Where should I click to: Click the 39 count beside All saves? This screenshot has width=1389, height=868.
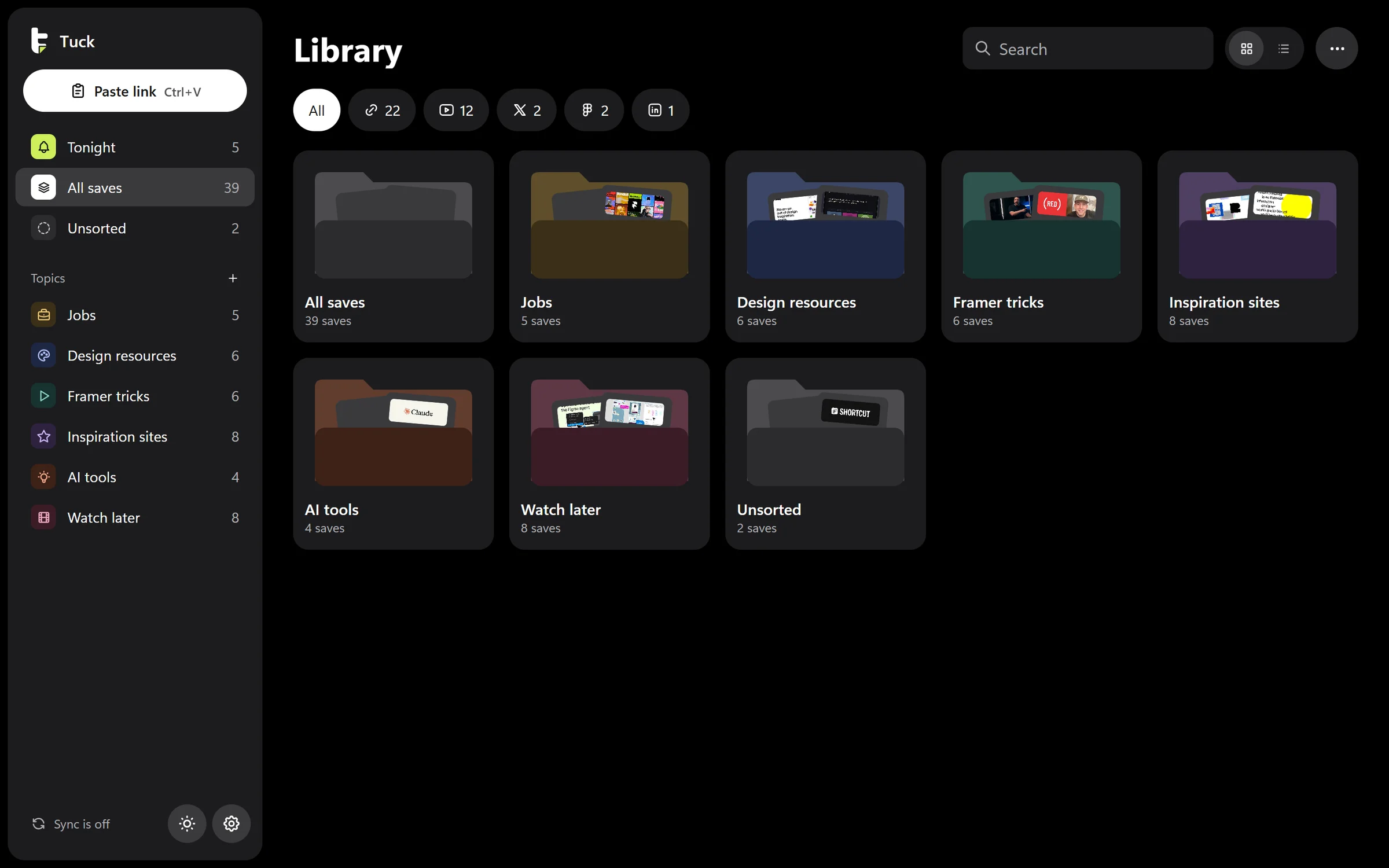pyautogui.click(x=231, y=187)
